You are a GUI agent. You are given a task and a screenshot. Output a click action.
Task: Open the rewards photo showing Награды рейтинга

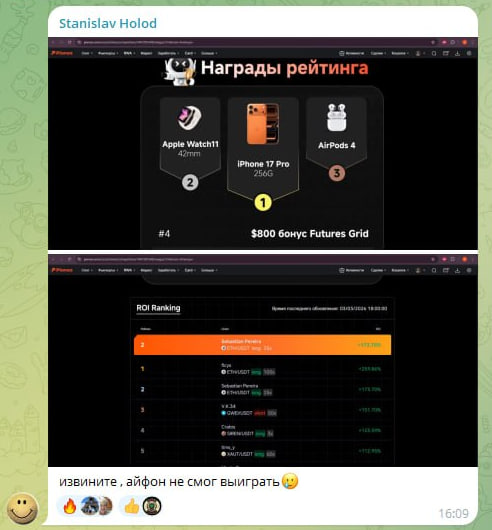(263, 144)
